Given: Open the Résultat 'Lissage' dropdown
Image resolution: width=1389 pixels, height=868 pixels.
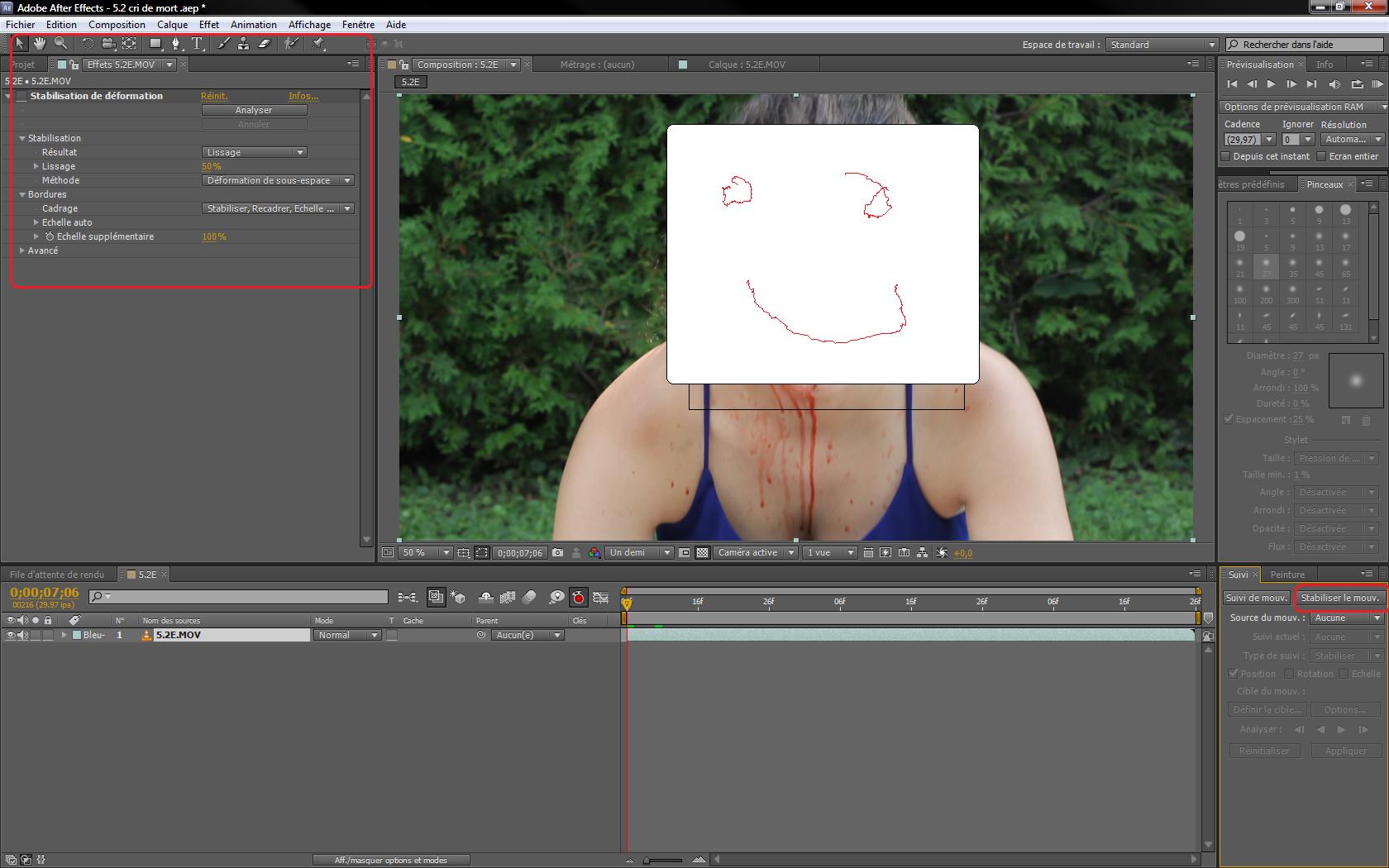Looking at the screenshot, I should [254, 152].
